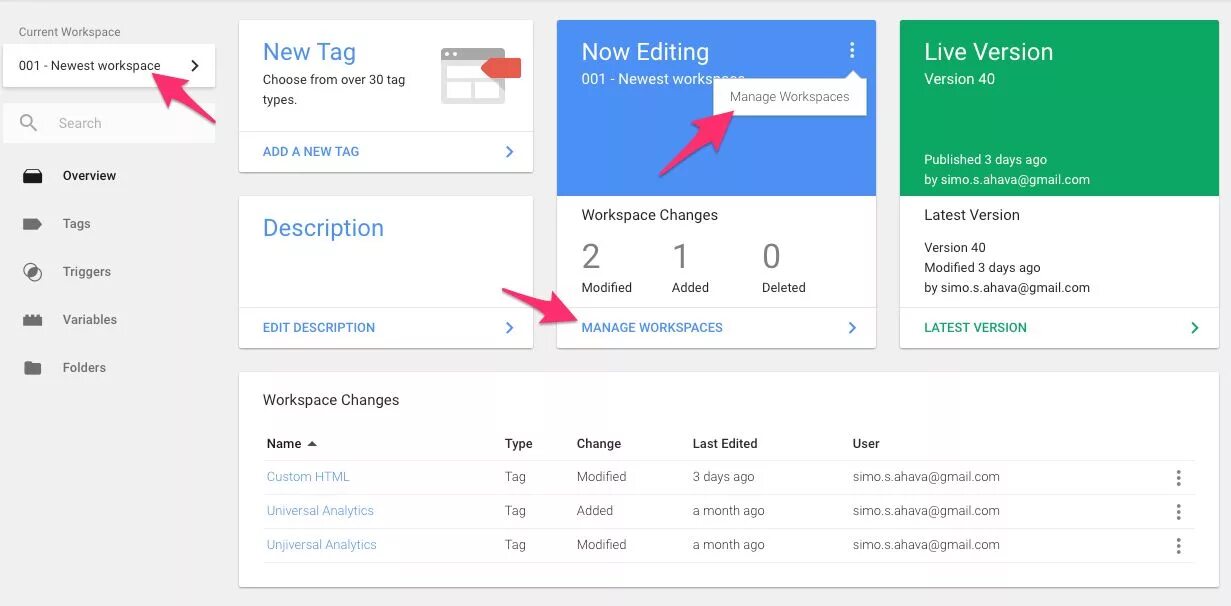Click the 'Added' change cell
The width and height of the screenshot is (1231, 606).
point(595,511)
